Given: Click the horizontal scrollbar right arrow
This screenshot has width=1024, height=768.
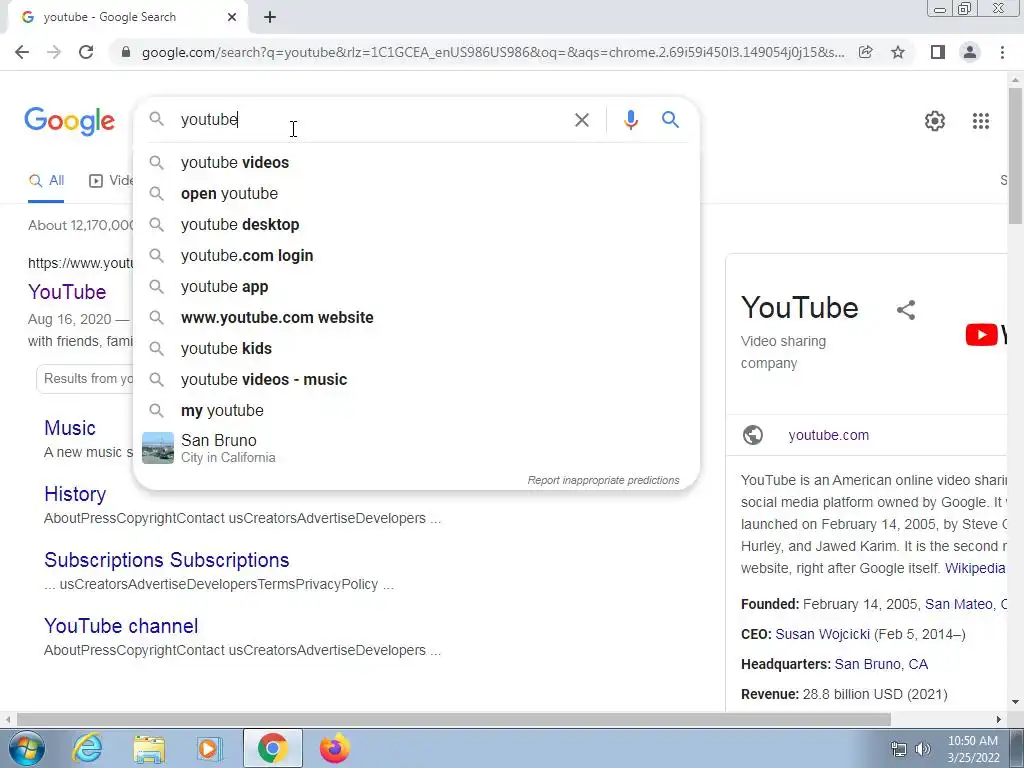Looking at the screenshot, I should click(999, 719).
